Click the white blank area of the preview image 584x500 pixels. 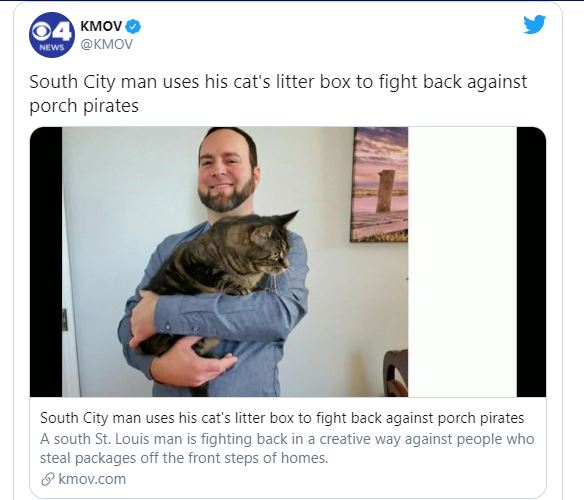pos(462,262)
